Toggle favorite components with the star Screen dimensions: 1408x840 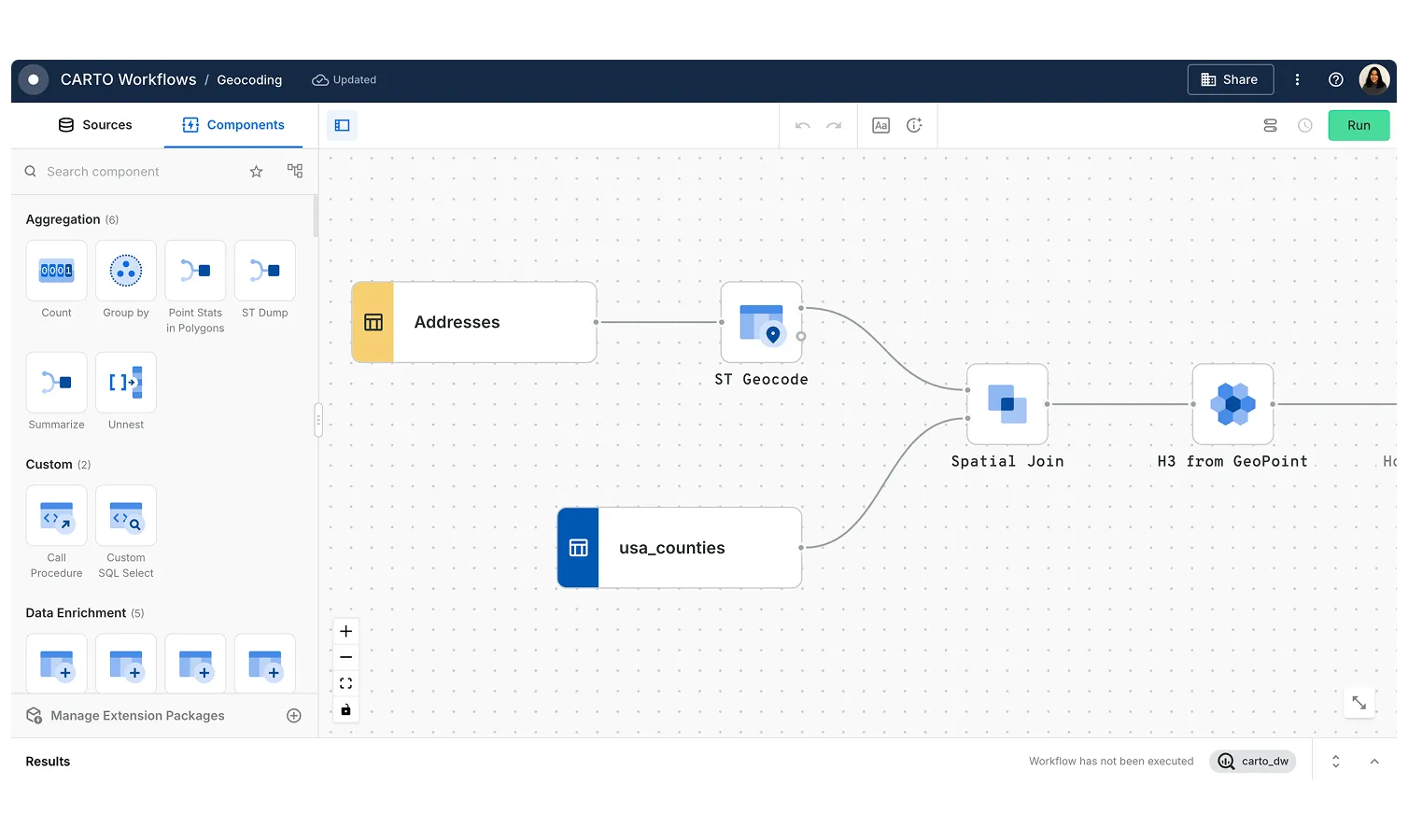(256, 171)
